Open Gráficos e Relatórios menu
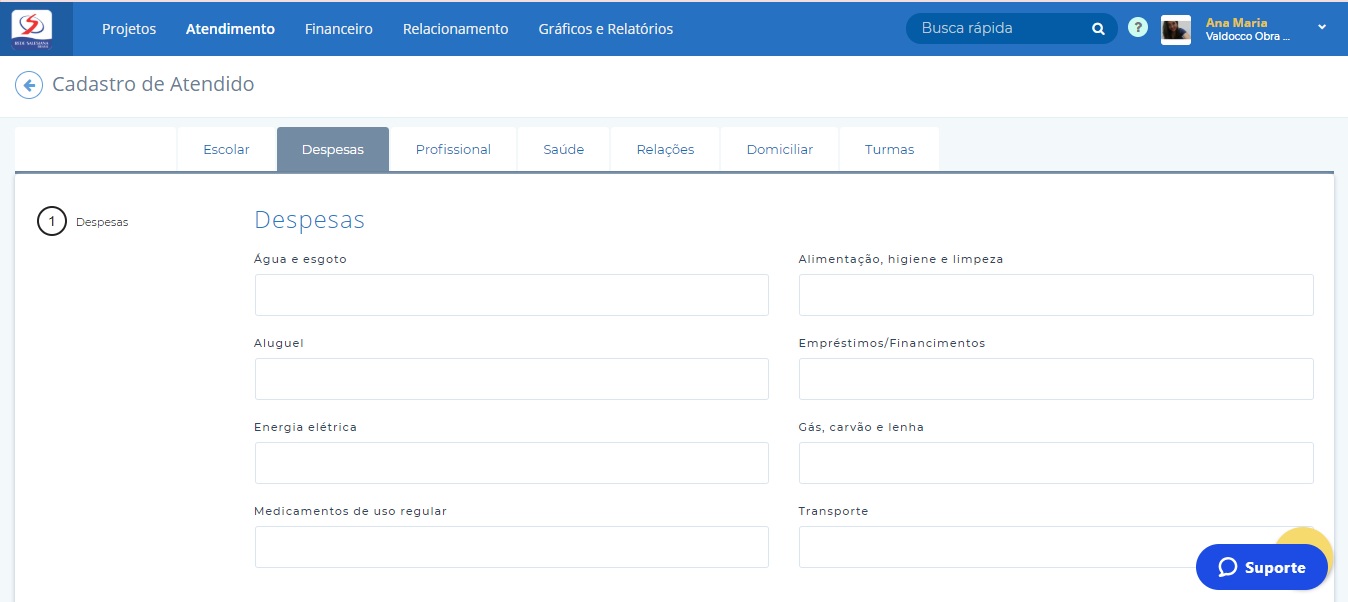The height and width of the screenshot is (602, 1348). pos(605,29)
